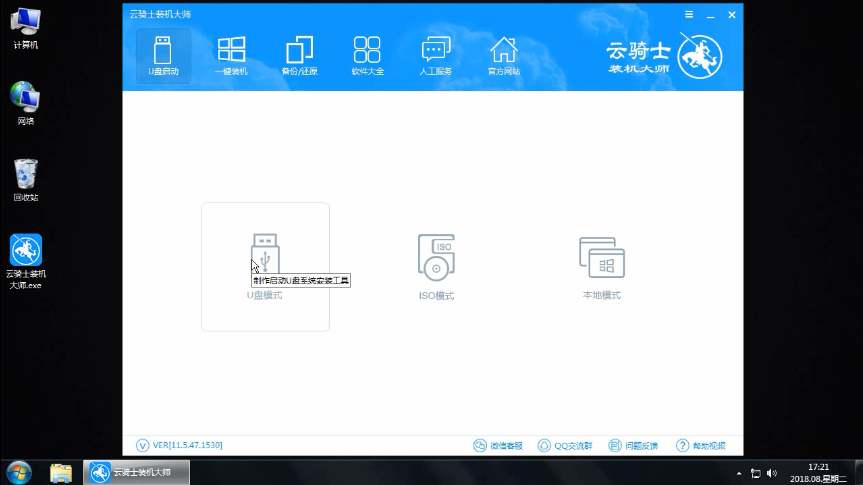The width and height of the screenshot is (863, 485).
Task: Open the U盘启动 tab
Action: [163, 56]
